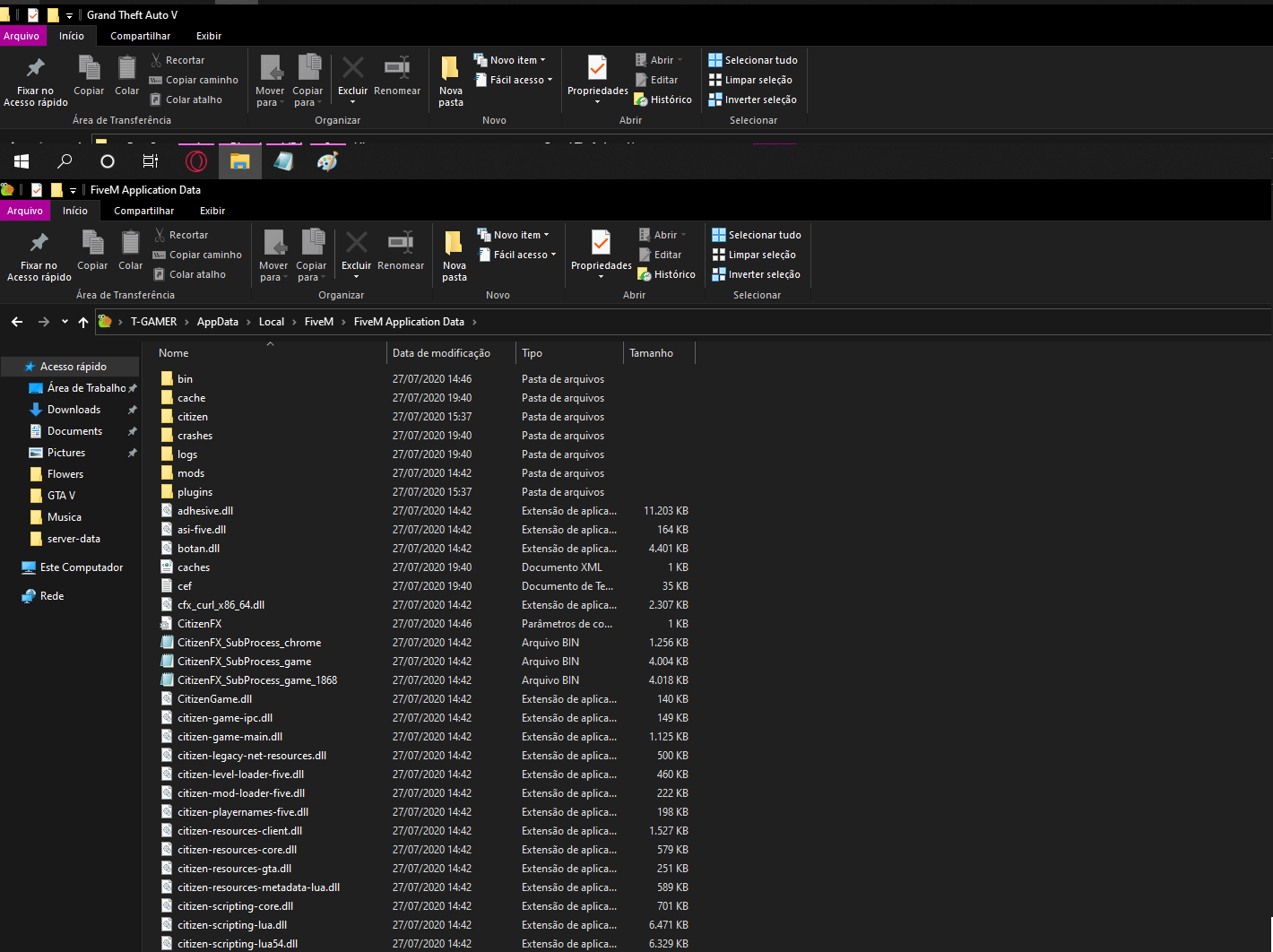This screenshot has width=1273, height=952.
Task: Click Histórico in FiveM Application Data ribbon
Action: point(666,274)
